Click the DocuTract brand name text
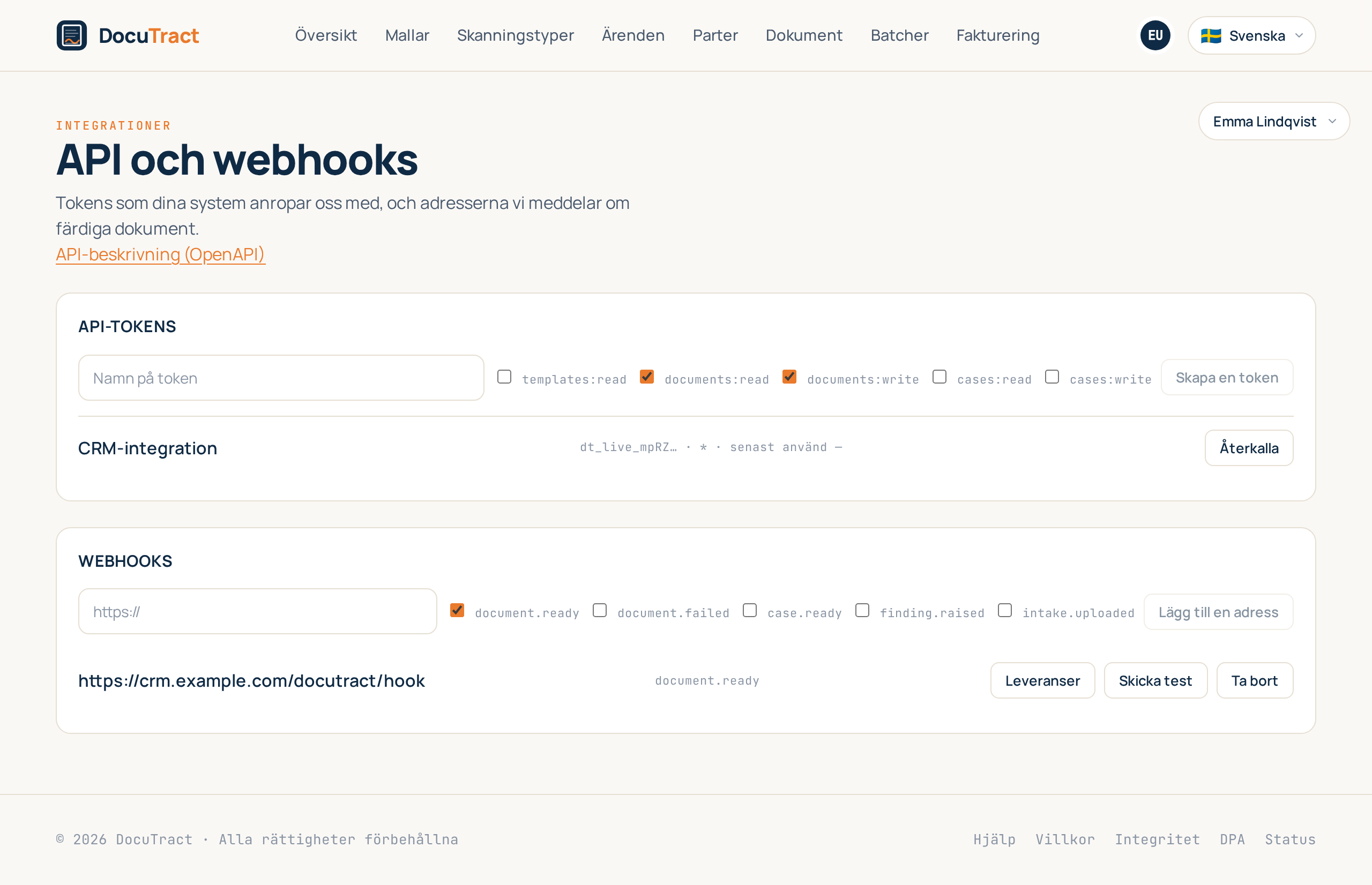This screenshot has width=1372, height=885. (x=149, y=36)
